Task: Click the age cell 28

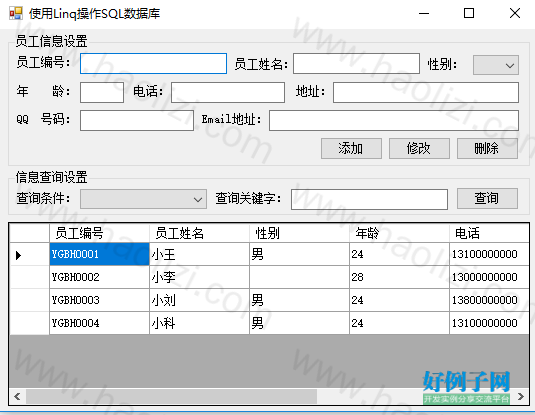Action: [399, 277]
